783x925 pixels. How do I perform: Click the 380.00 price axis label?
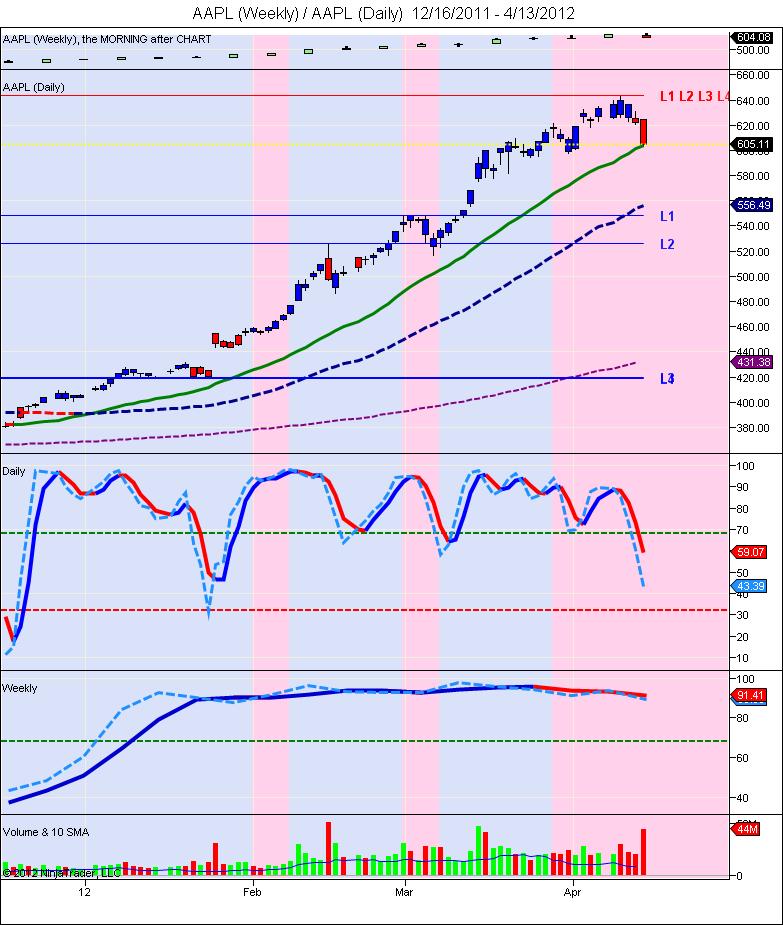click(x=753, y=428)
